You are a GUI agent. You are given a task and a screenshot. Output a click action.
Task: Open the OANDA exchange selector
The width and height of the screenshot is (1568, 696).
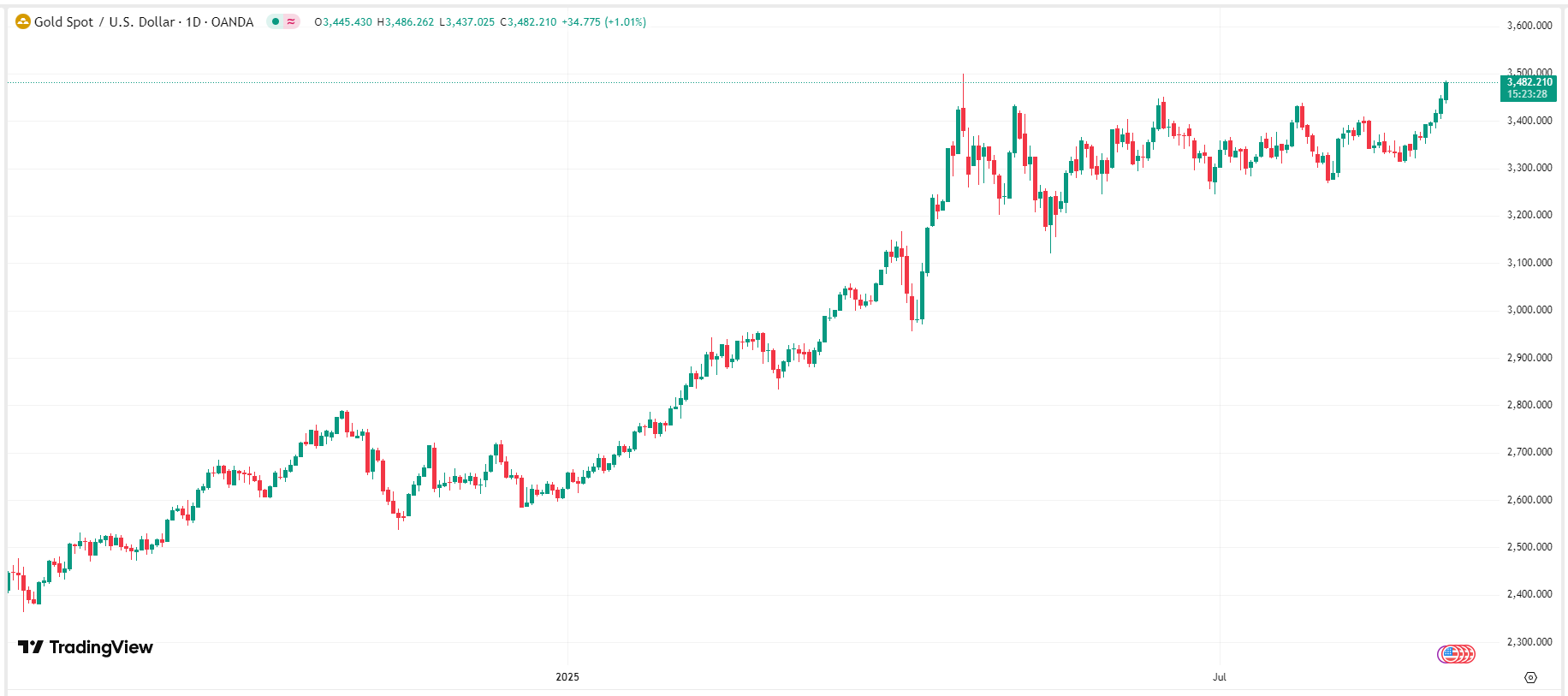pyautogui.click(x=233, y=22)
